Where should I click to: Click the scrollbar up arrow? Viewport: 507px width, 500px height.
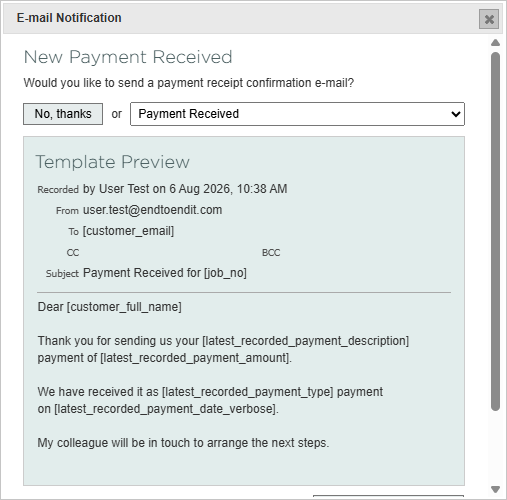(495, 42)
